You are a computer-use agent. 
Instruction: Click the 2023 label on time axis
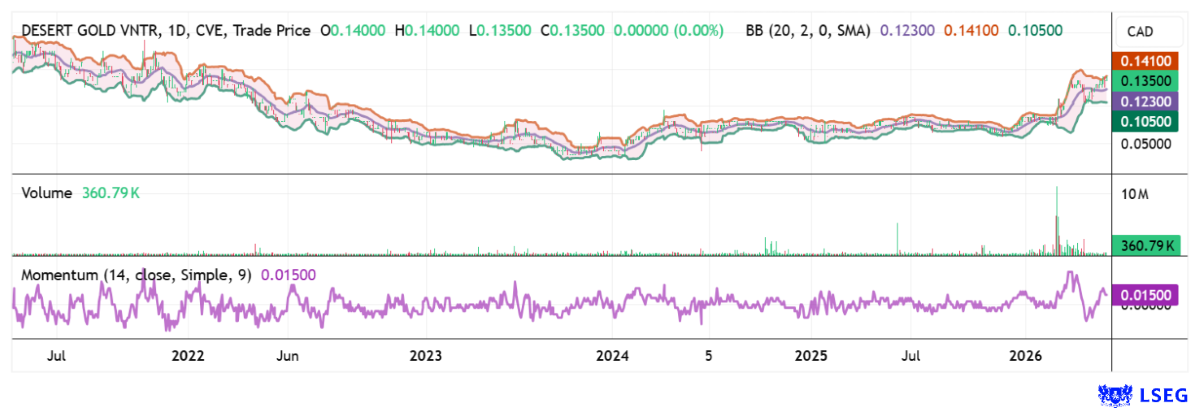coord(425,356)
